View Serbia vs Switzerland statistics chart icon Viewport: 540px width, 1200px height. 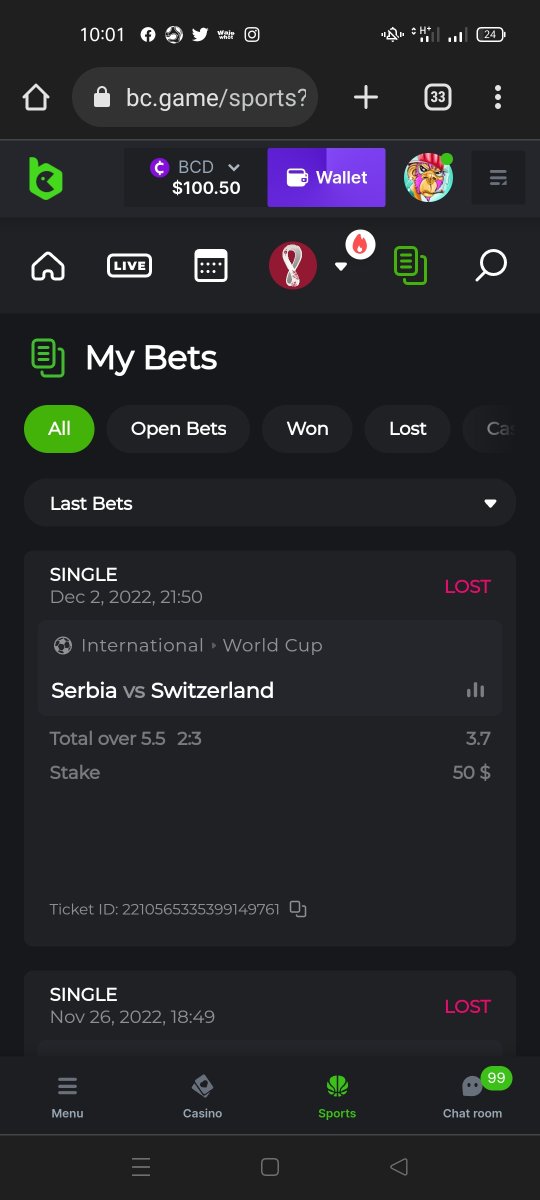[475, 690]
